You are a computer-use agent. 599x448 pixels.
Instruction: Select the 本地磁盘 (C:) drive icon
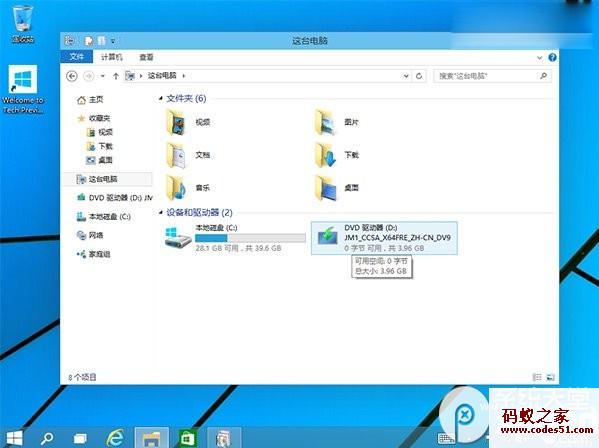click(x=178, y=238)
